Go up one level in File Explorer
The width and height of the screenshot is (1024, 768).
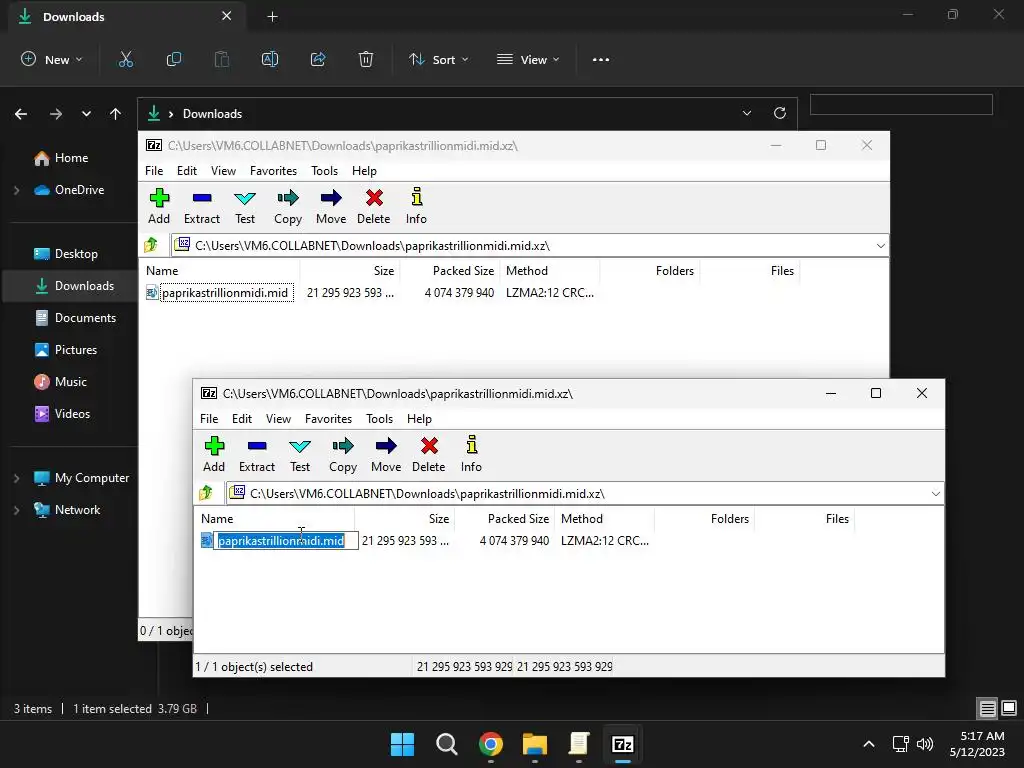click(116, 114)
